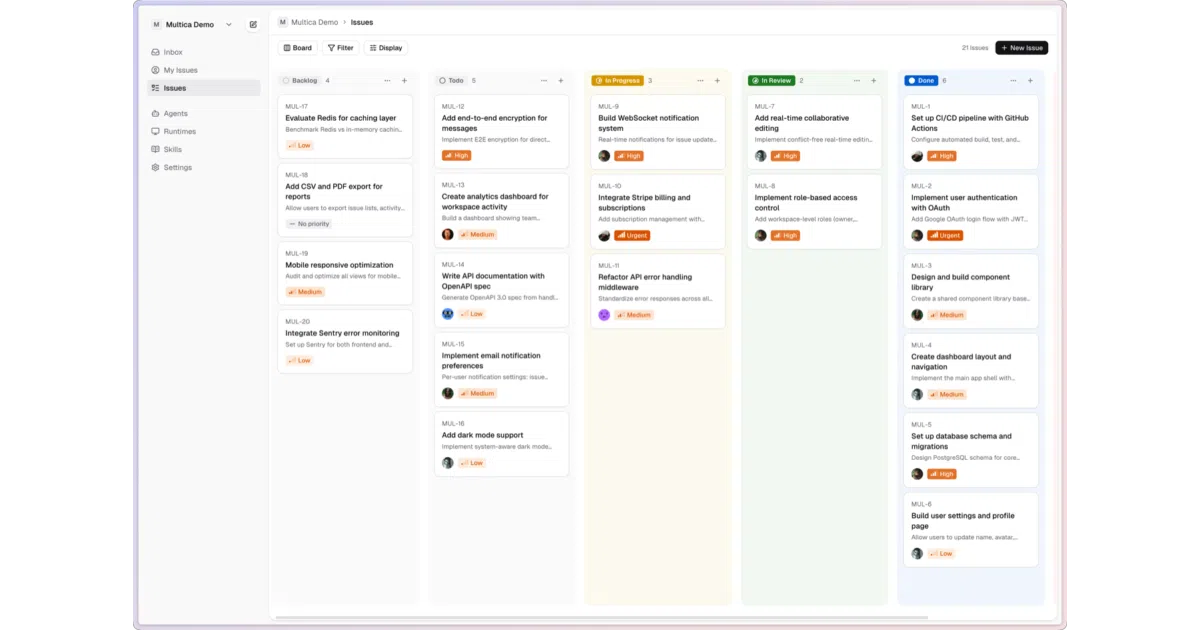Open the compose new issue pencil icon
Viewport: 1200px width, 630px height.
[253, 24]
